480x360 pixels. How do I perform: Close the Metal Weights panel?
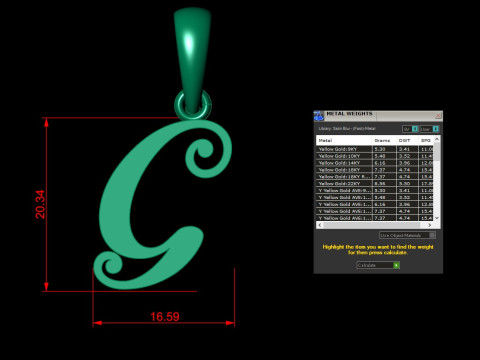(x=438, y=115)
